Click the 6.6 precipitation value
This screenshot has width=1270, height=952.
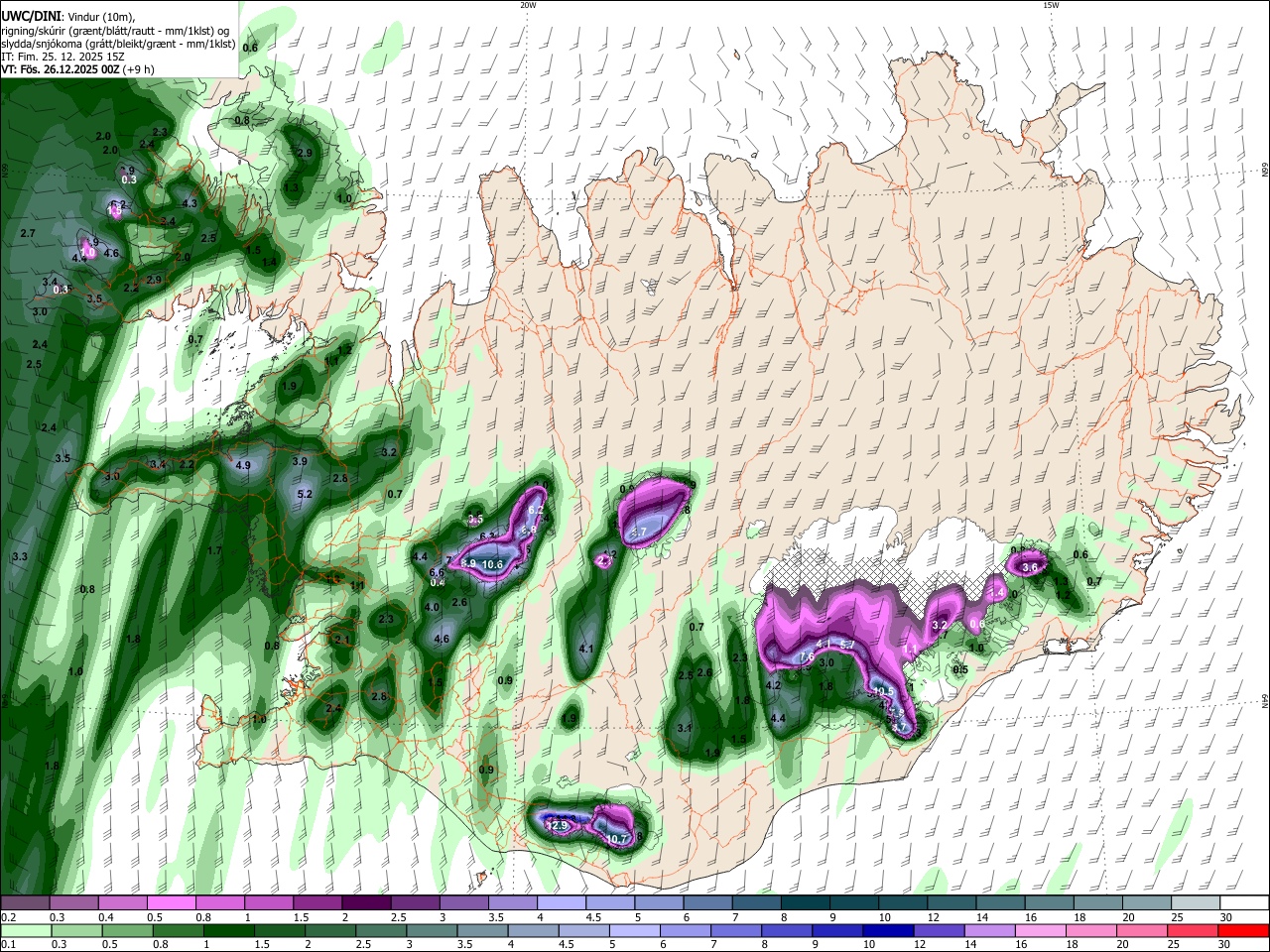pos(437,572)
